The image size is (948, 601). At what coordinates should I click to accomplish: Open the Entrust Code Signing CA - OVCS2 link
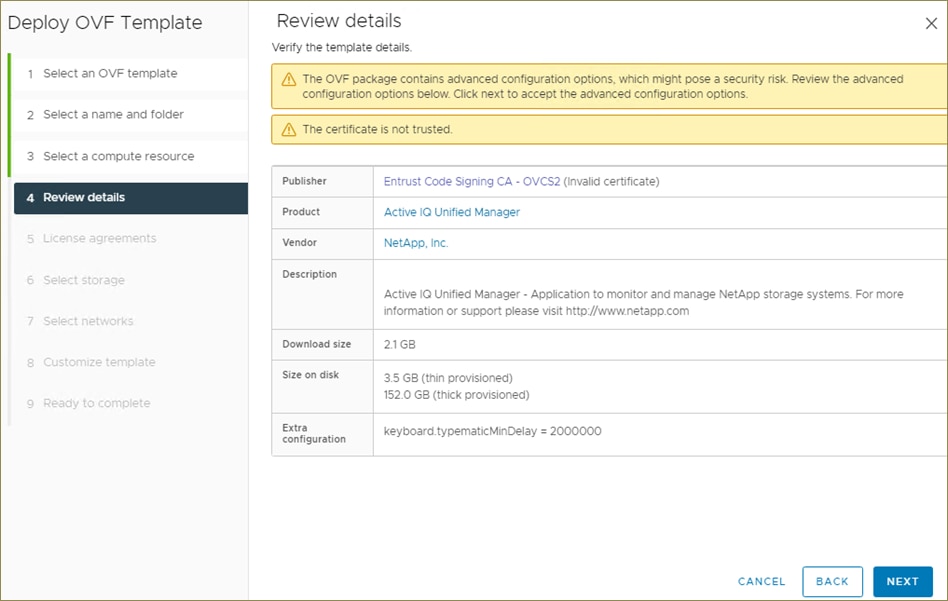(472, 181)
